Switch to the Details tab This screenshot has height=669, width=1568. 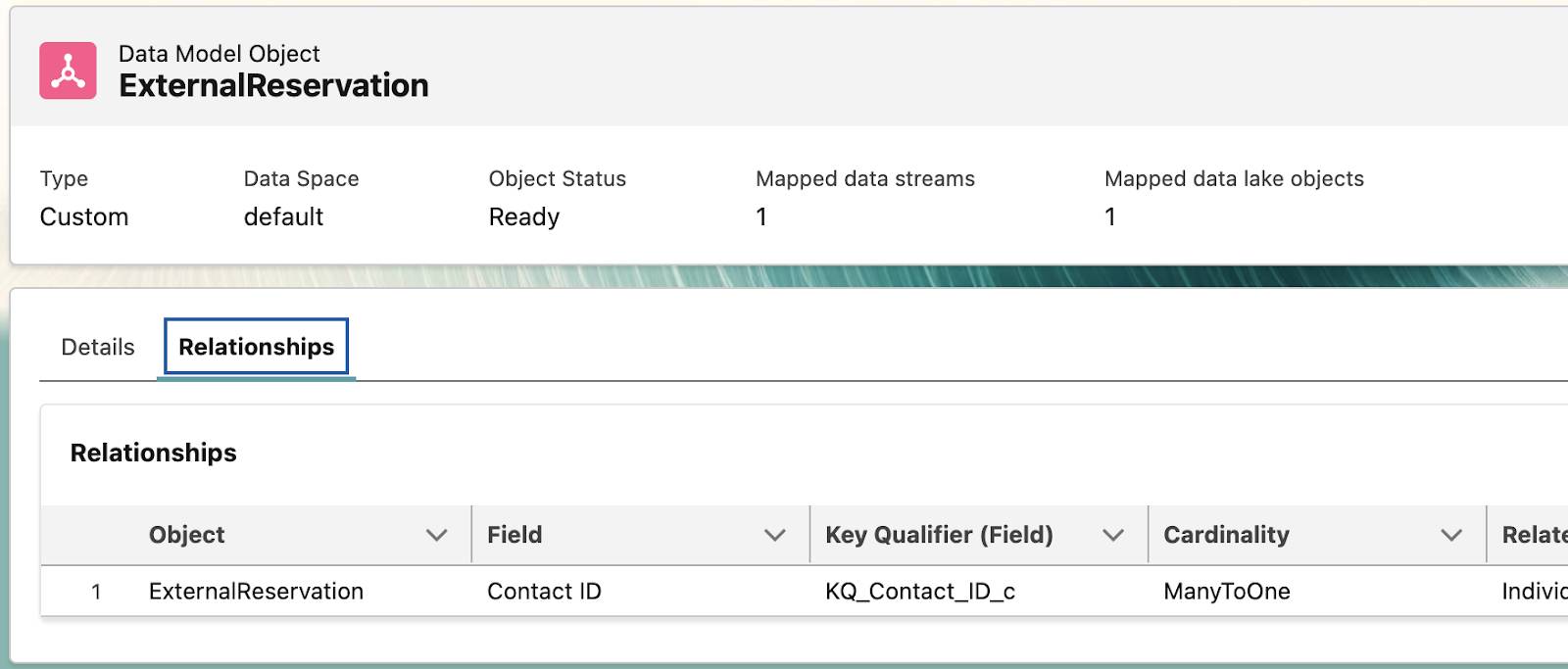97,347
